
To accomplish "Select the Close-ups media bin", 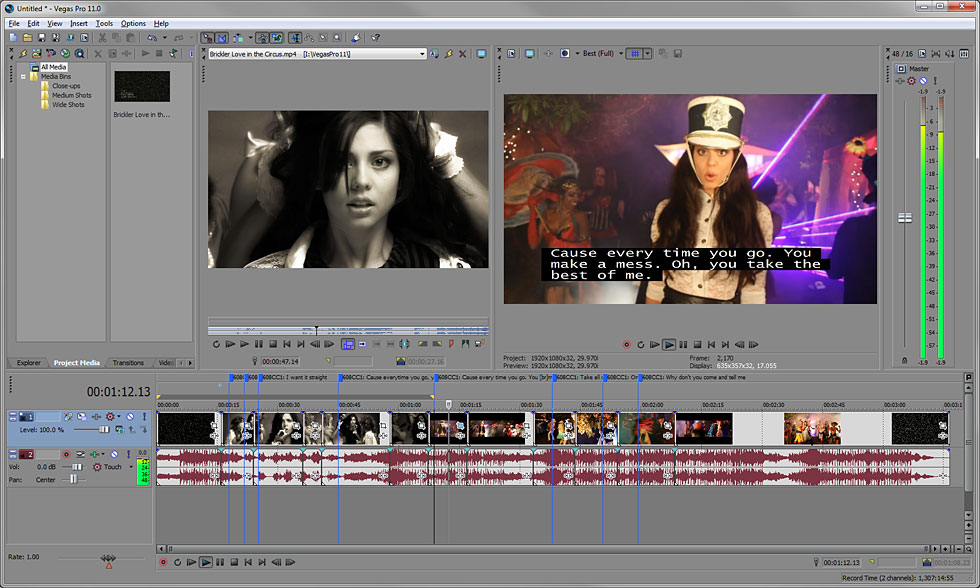I will 66,86.
